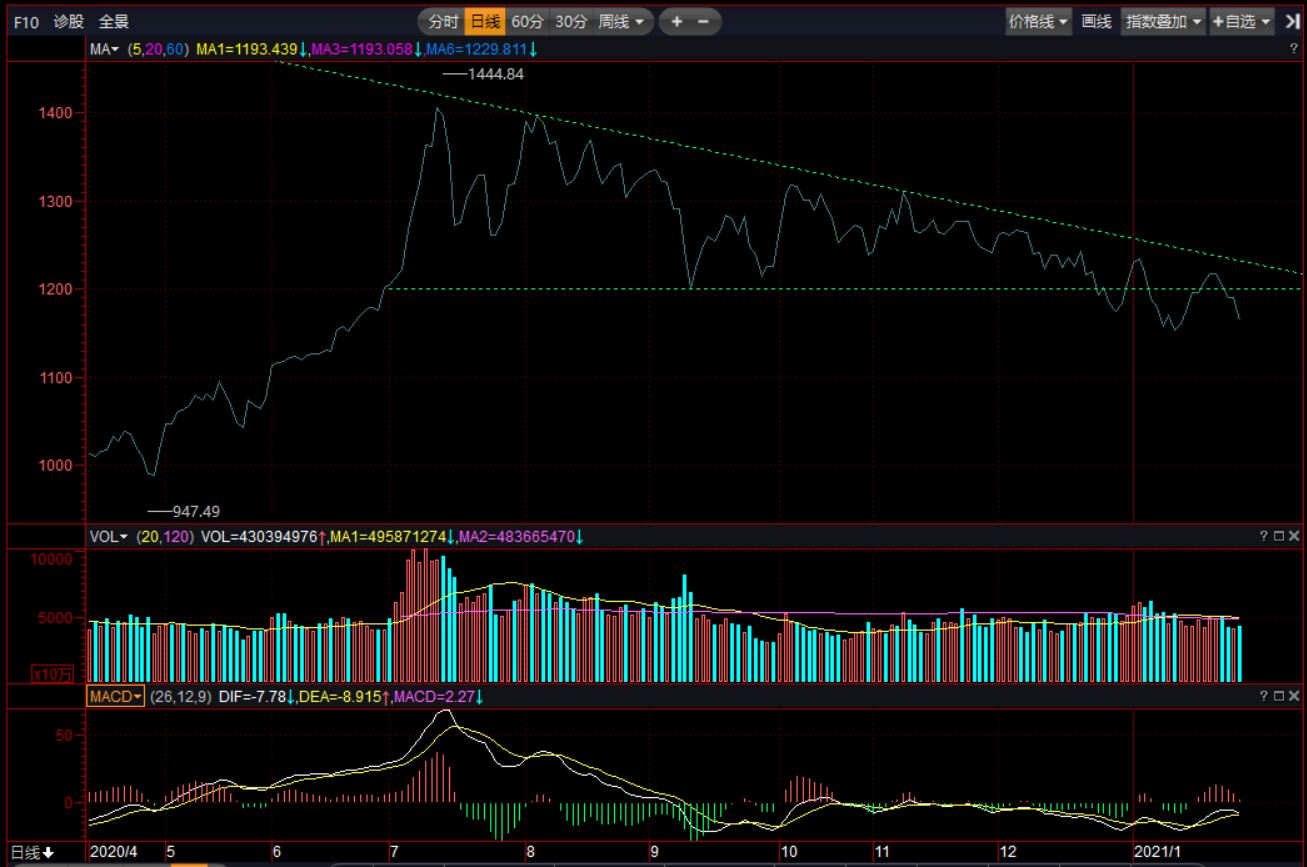Image resolution: width=1307 pixels, height=867 pixels.
Task: Open the MA indicator dropdown
Action: pos(104,49)
